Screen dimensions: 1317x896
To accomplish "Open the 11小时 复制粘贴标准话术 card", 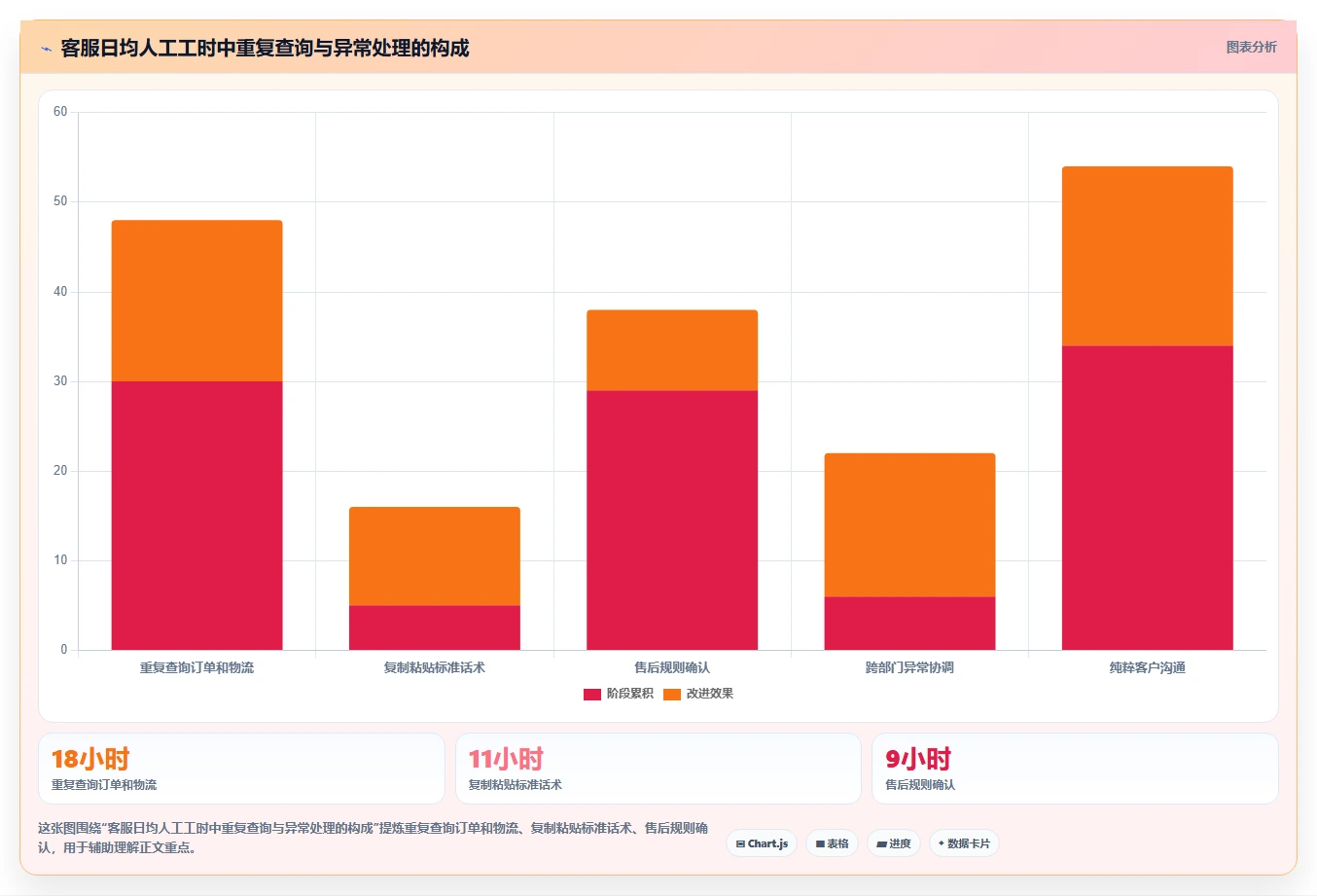I will (x=658, y=769).
